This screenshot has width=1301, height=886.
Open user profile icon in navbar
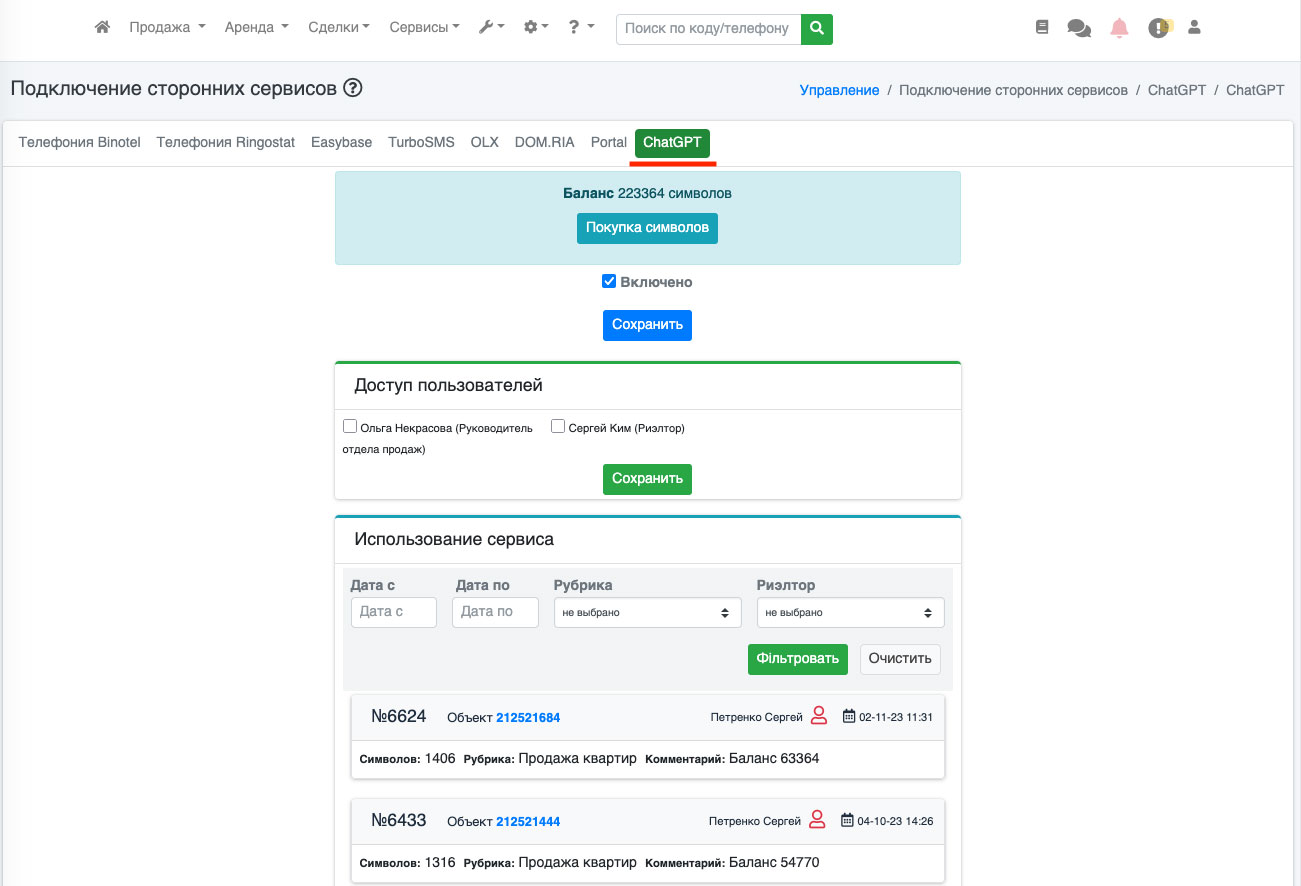[1193, 28]
